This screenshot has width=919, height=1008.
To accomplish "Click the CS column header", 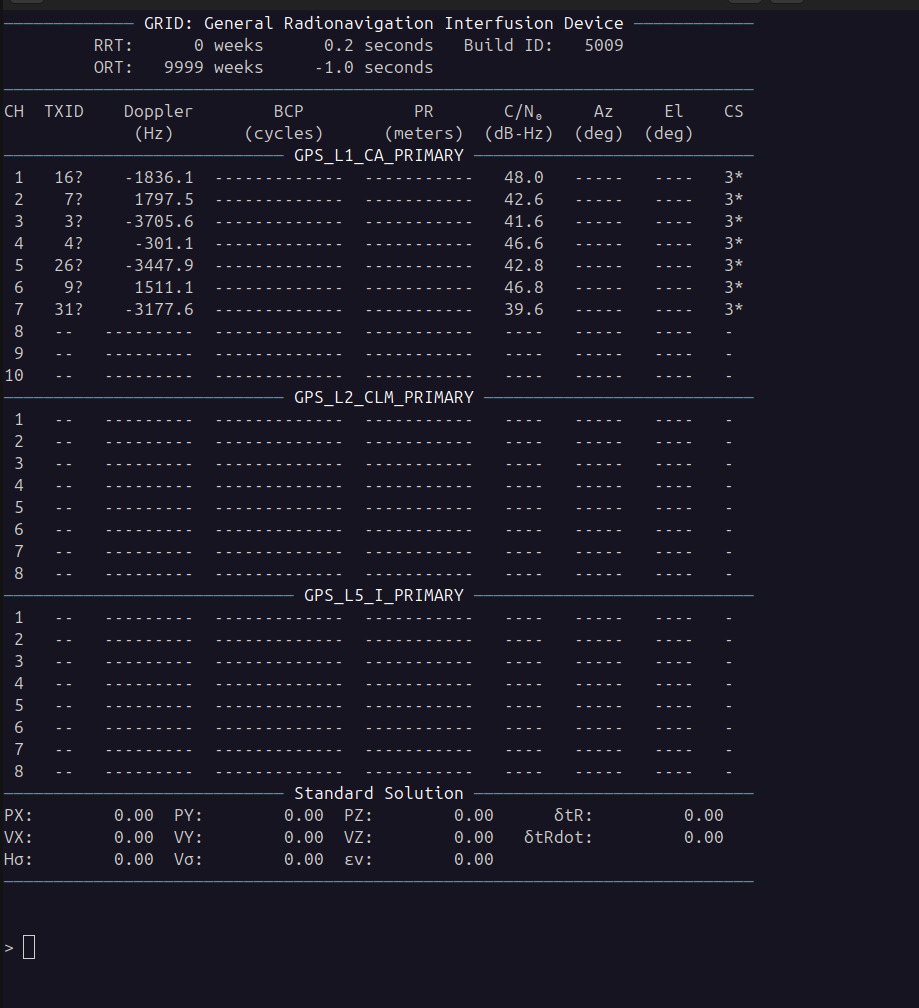I will coord(734,112).
